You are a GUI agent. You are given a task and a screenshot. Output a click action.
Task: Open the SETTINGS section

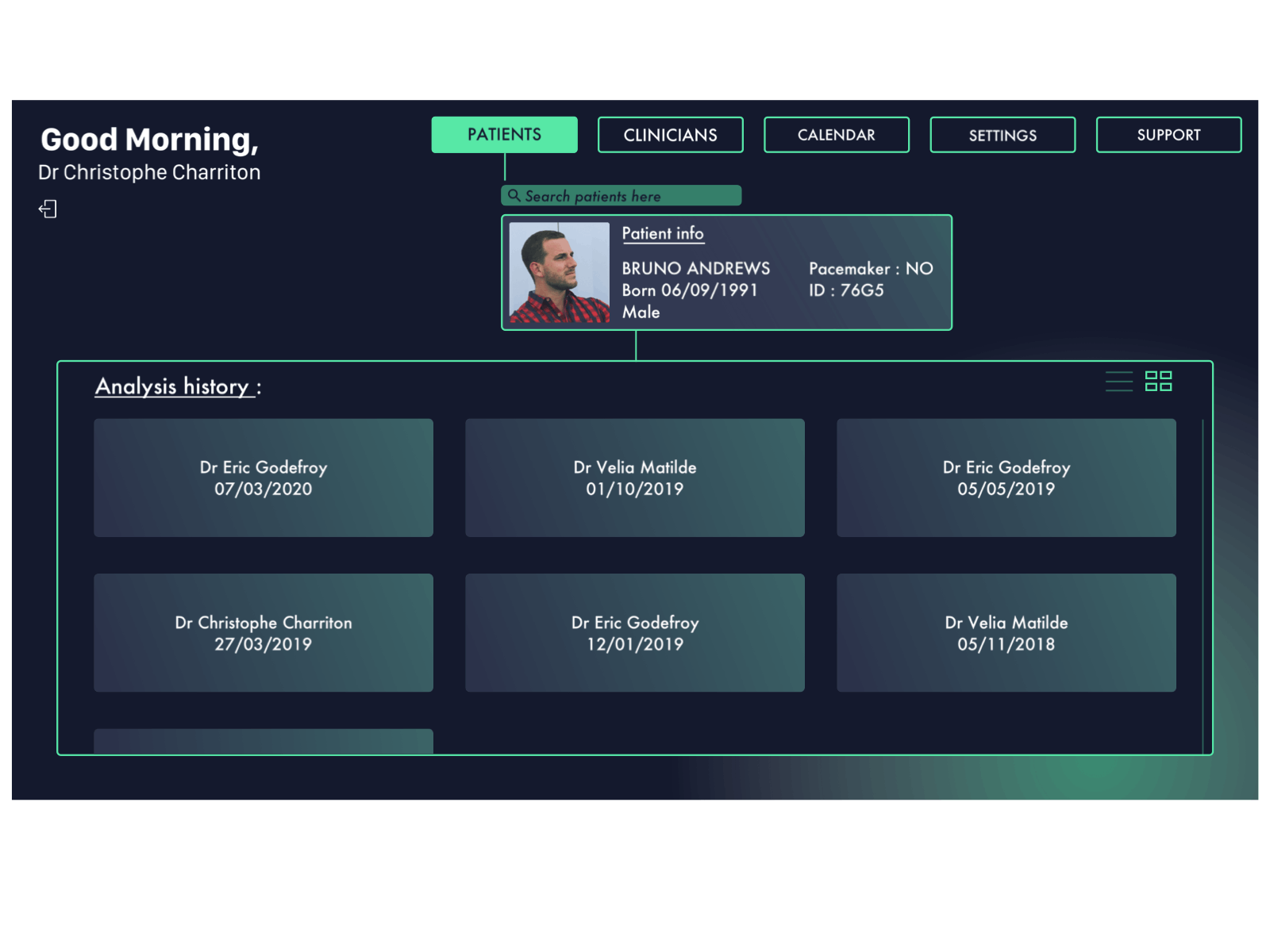(x=1002, y=134)
